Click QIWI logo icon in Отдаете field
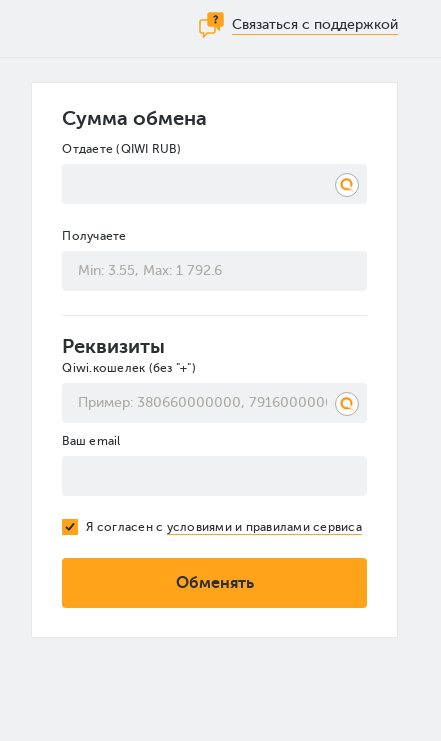The image size is (441, 741). [x=347, y=185]
